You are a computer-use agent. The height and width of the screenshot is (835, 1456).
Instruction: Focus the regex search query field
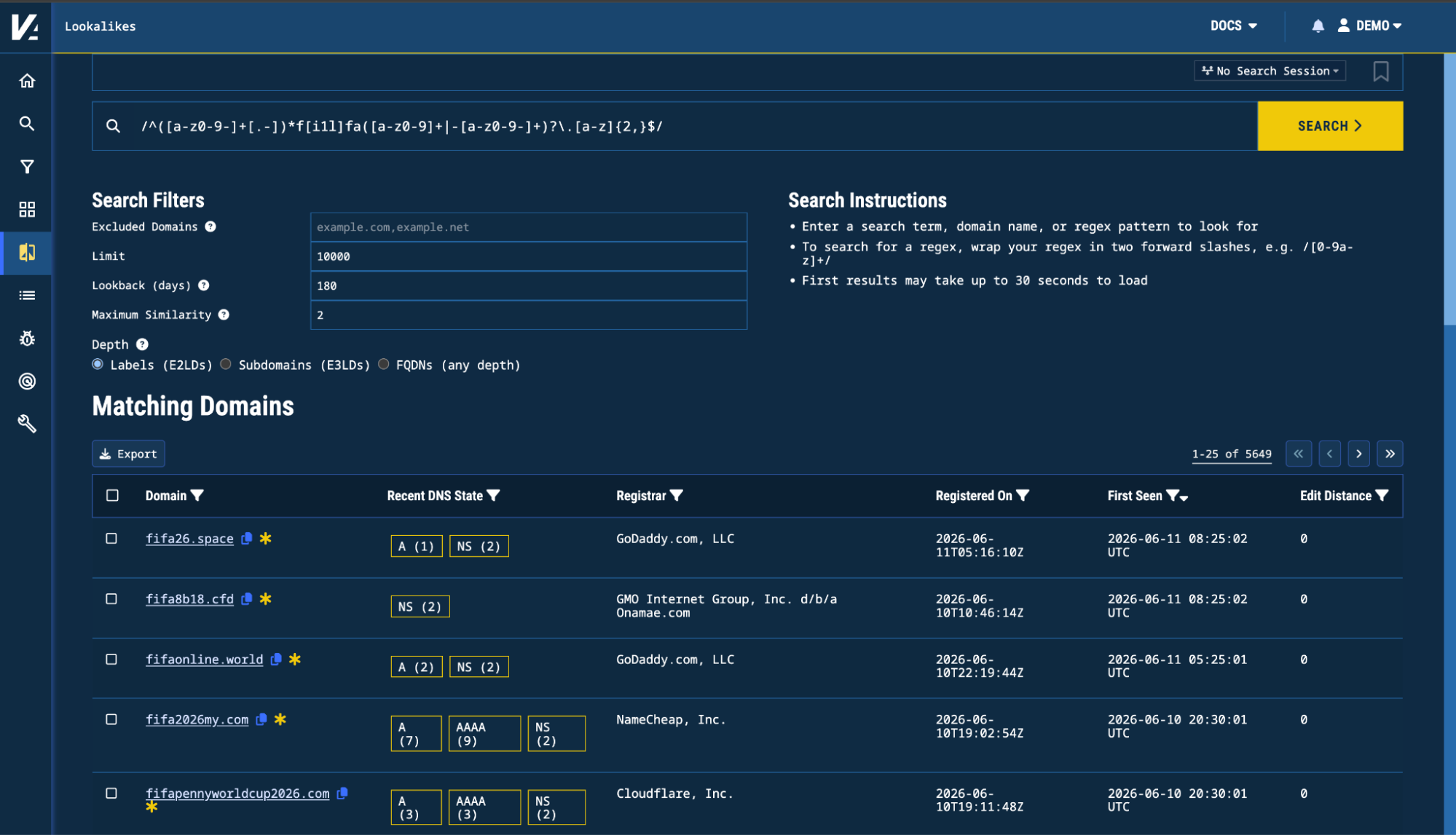tap(674, 126)
